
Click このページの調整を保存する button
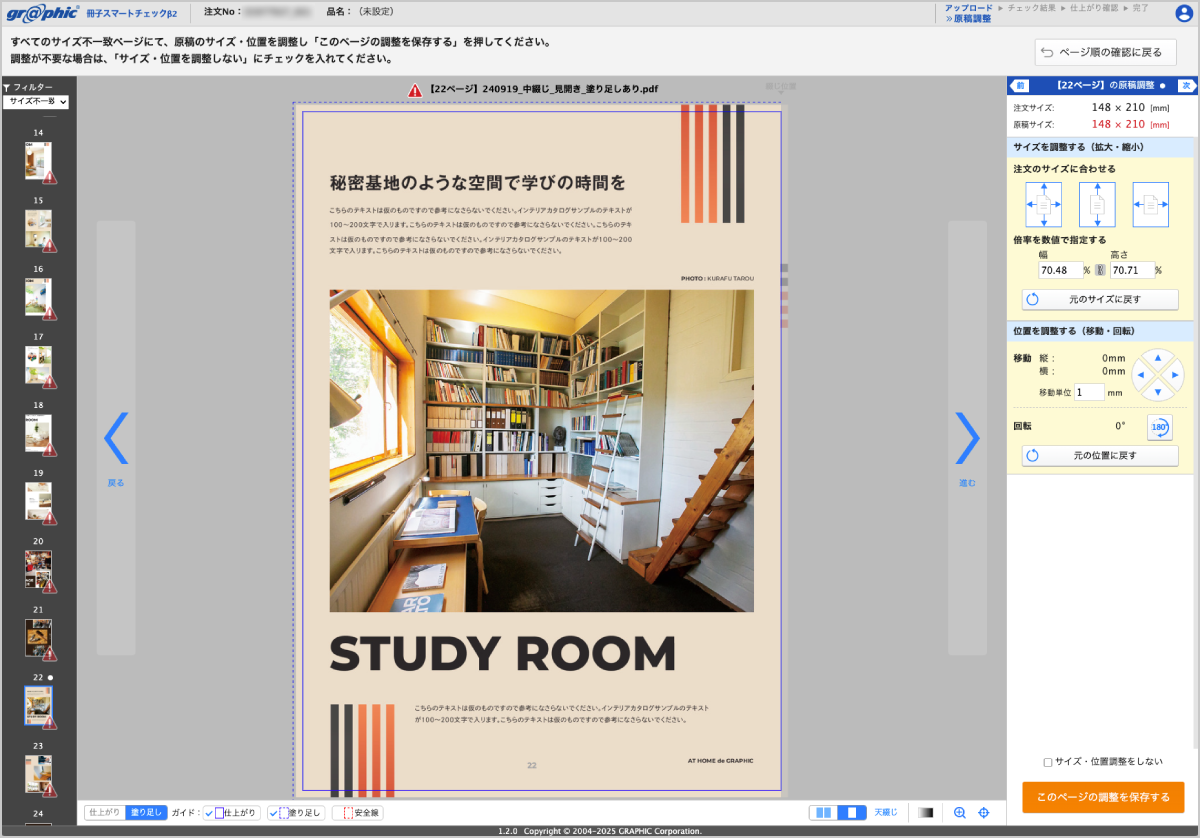coord(1102,797)
